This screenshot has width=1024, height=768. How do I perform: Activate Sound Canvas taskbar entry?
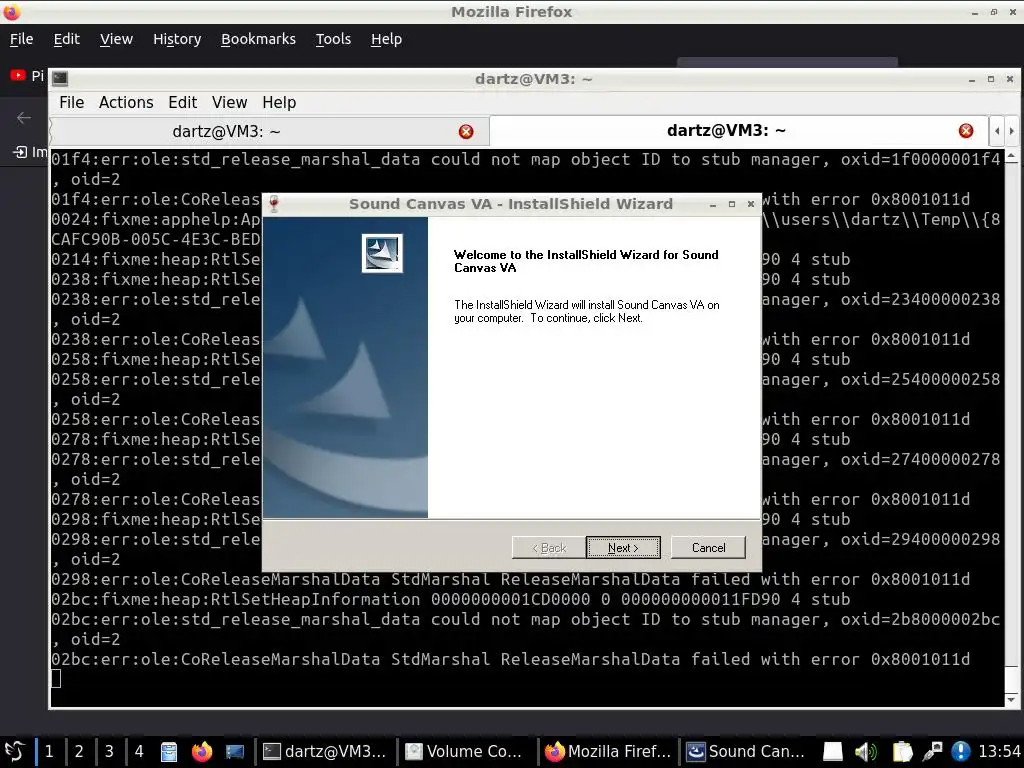746,752
